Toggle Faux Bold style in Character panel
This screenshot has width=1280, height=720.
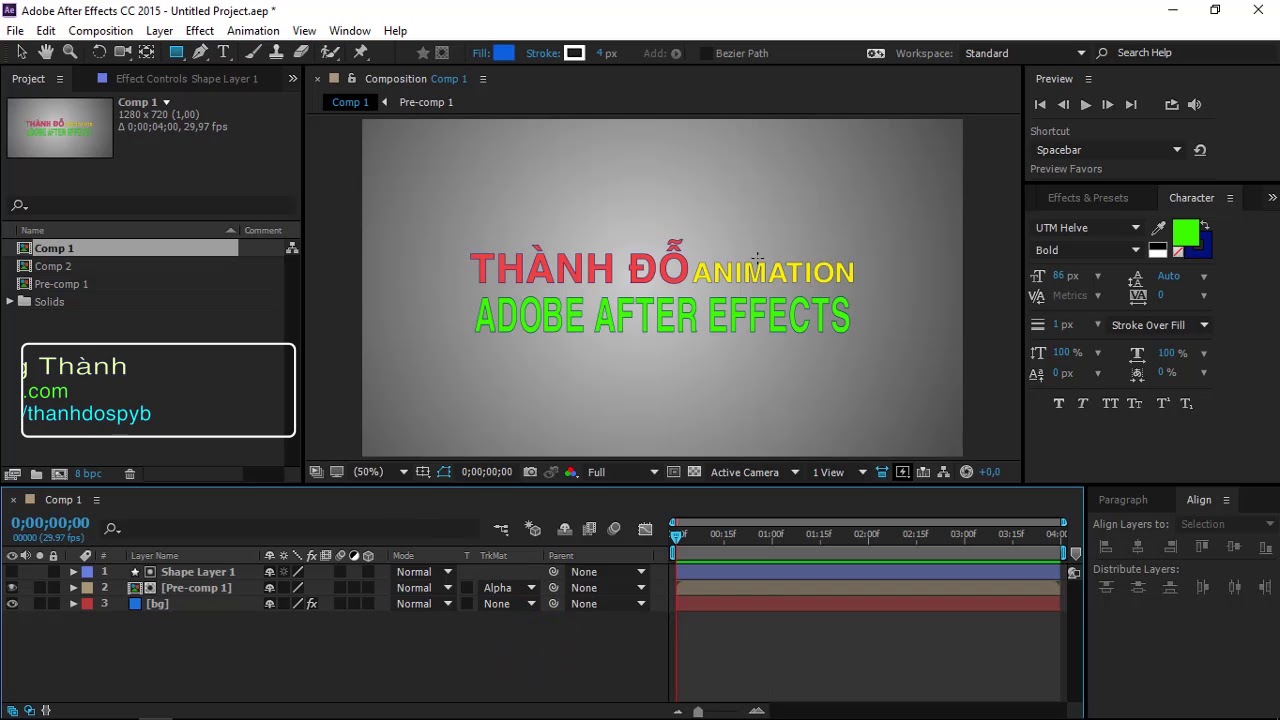tap(1059, 403)
